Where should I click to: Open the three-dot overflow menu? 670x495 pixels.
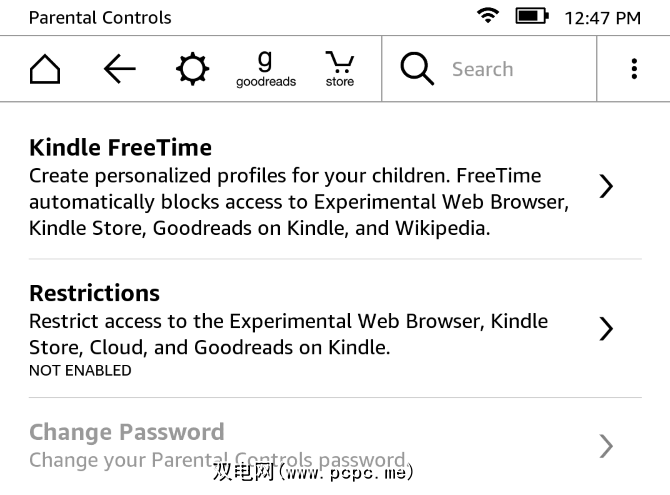tap(634, 69)
